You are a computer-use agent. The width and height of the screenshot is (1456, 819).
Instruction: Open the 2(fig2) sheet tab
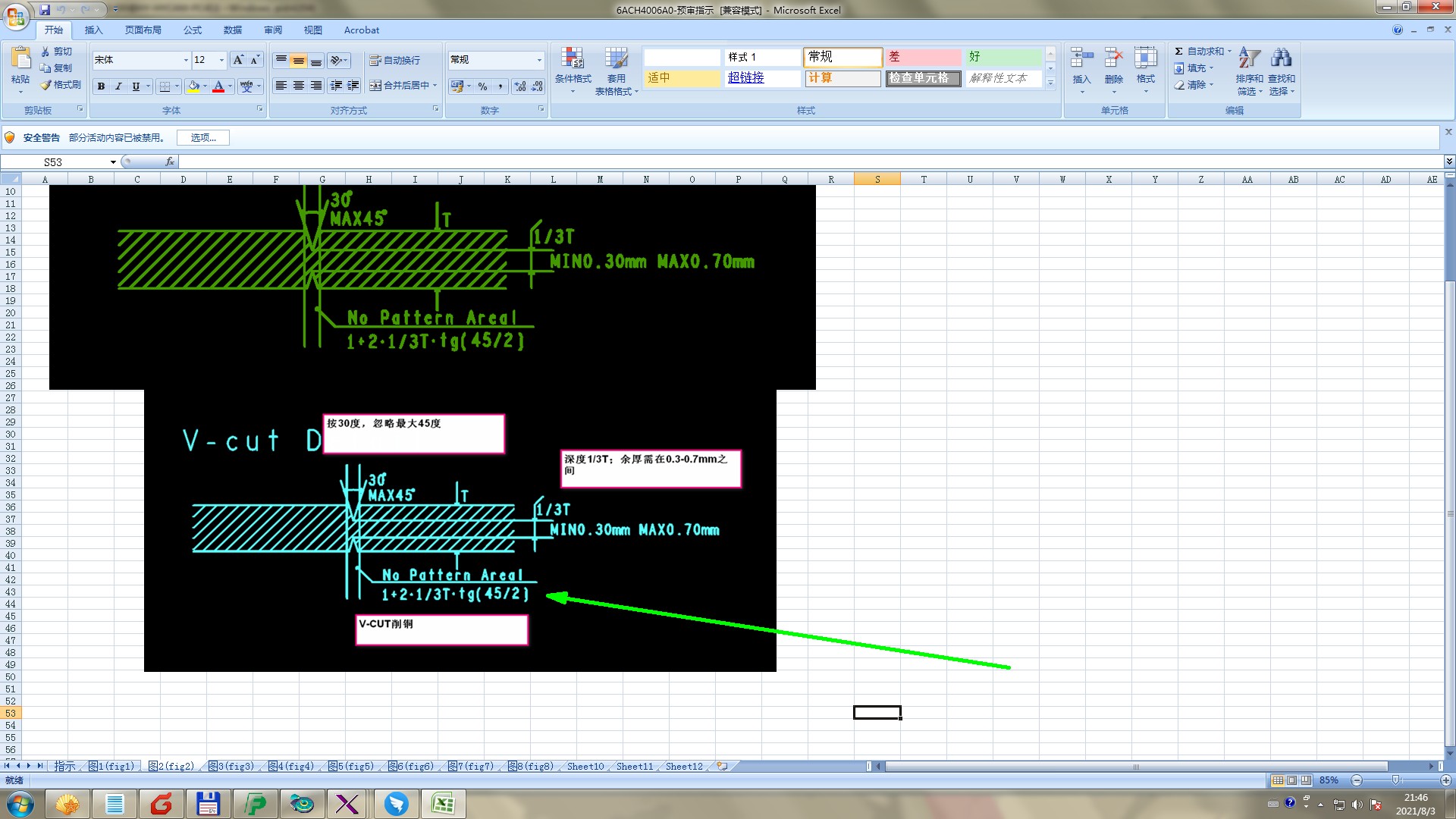[x=172, y=766]
